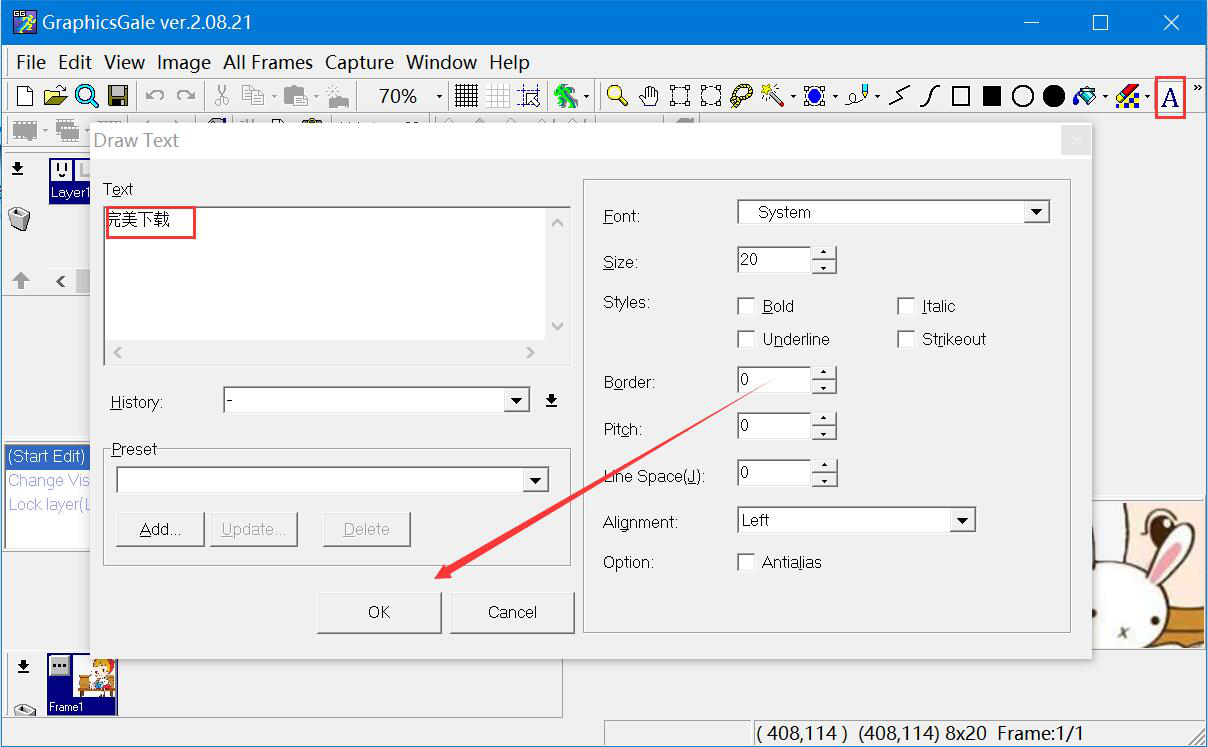Select the Curve tool
Viewport: 1208px width, 747px height.
930,96
